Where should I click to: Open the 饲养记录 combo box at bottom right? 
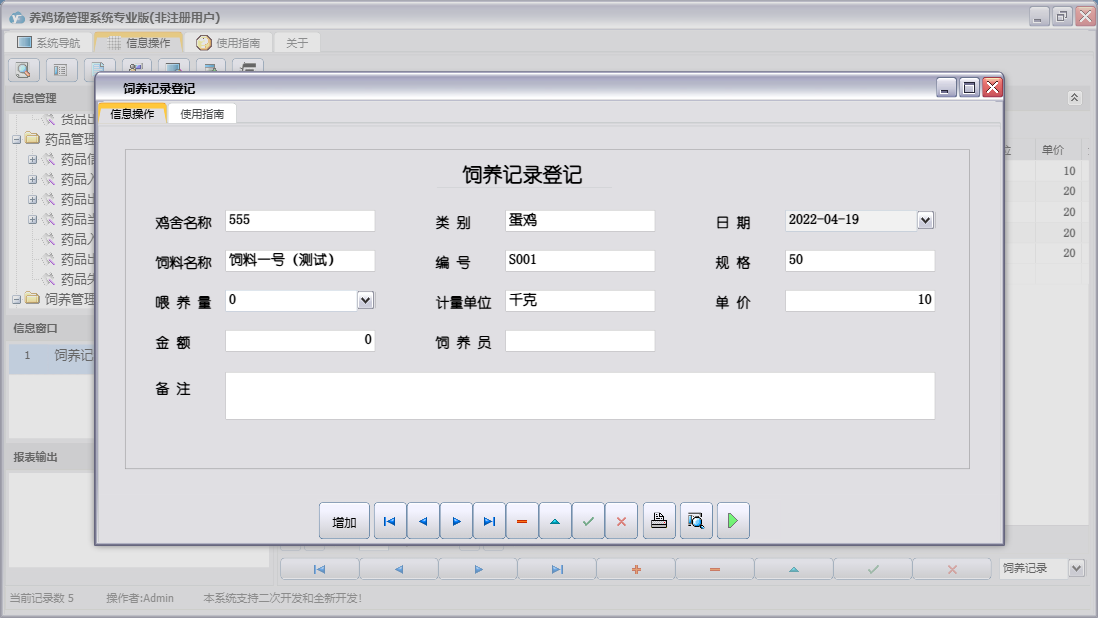pyautogui.click(x=1076, y=568)
